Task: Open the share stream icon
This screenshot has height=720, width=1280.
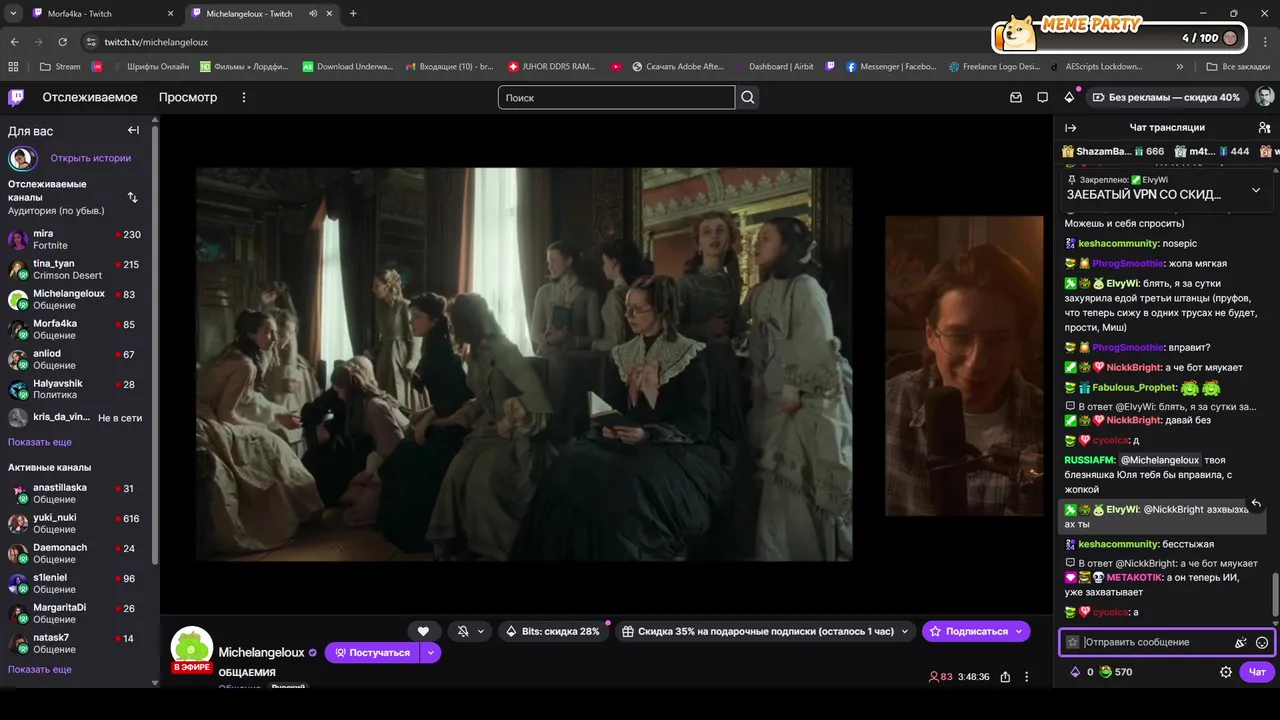Action: 1005,677
